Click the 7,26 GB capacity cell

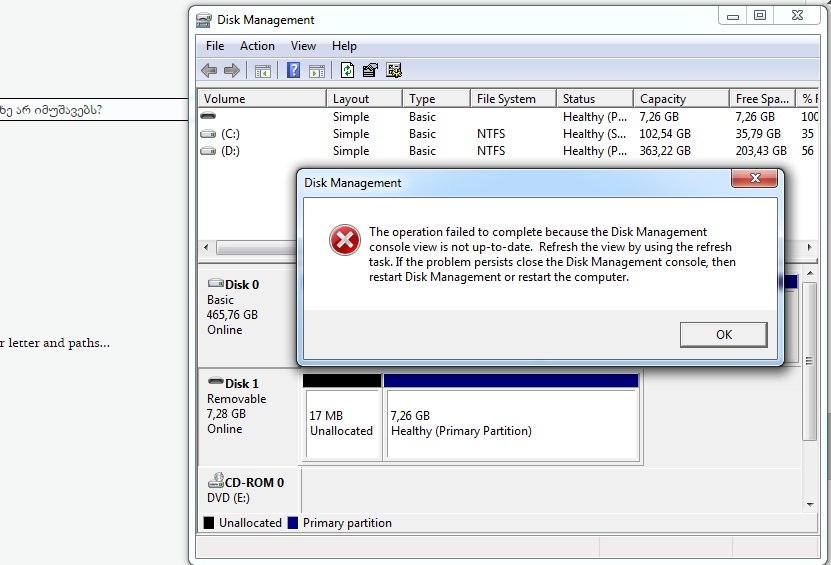(x=659, y=117)
